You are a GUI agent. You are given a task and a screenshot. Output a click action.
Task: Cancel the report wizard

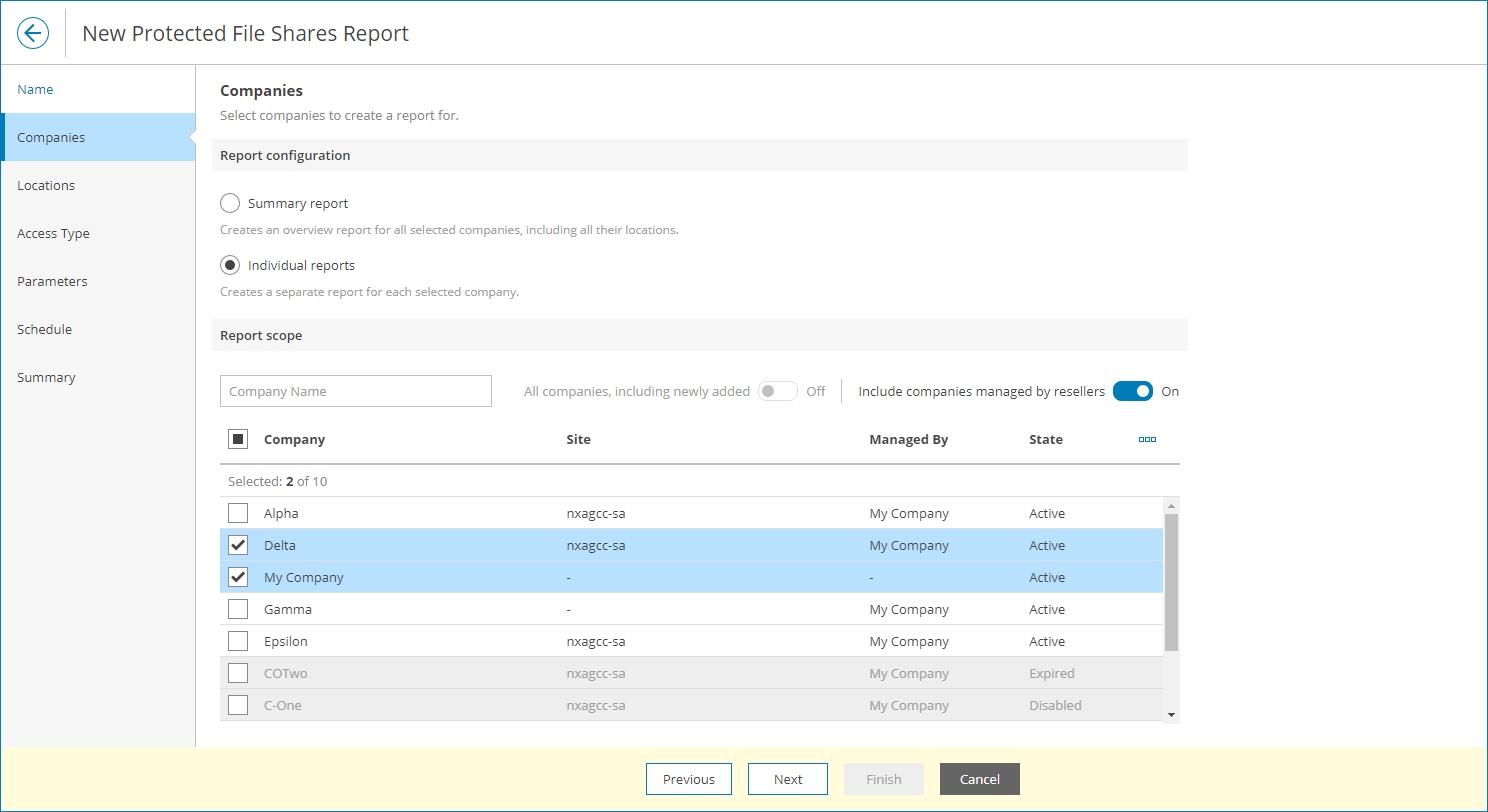(x=979, y=779)
